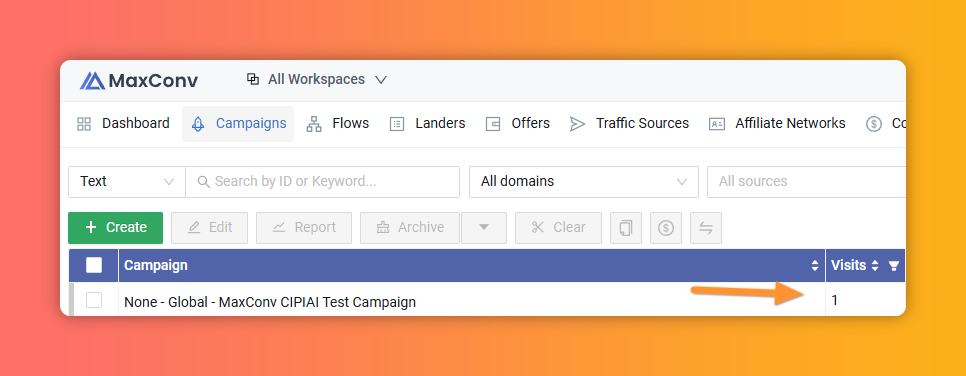
Task: Click the Report button
Action: (x=304, y=228)
